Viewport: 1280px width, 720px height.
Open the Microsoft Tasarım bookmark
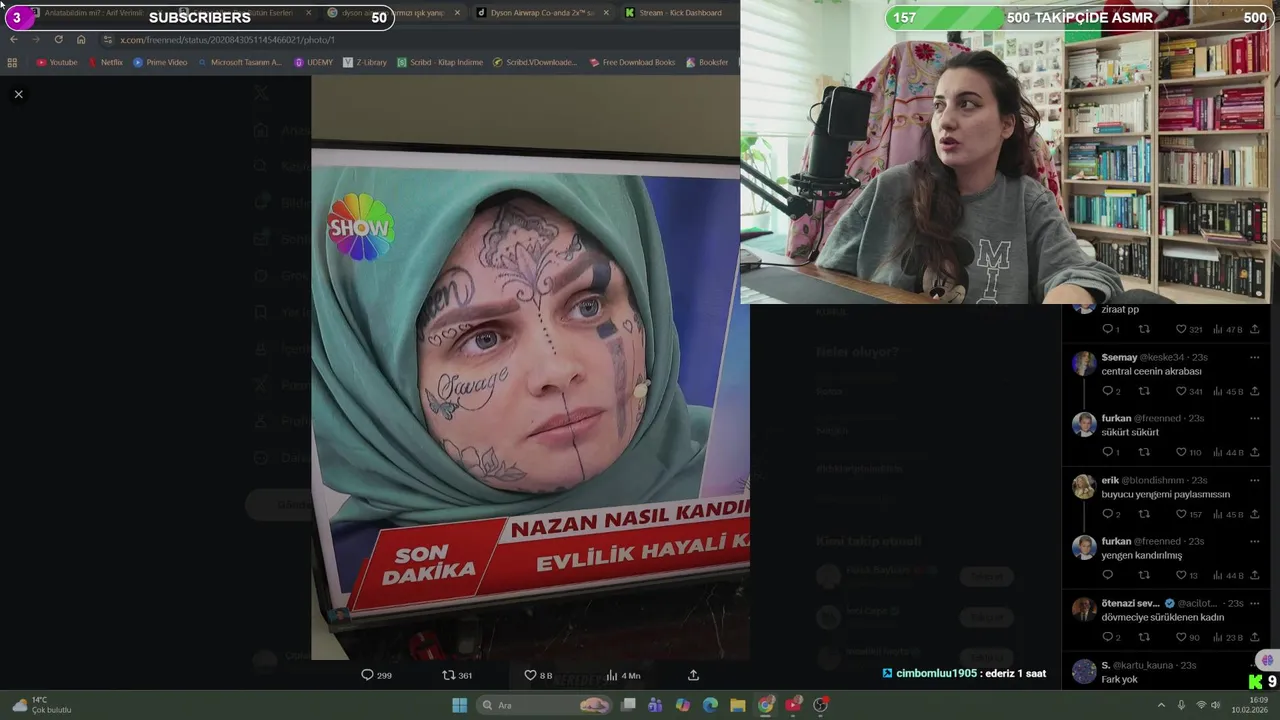[240, 62]
